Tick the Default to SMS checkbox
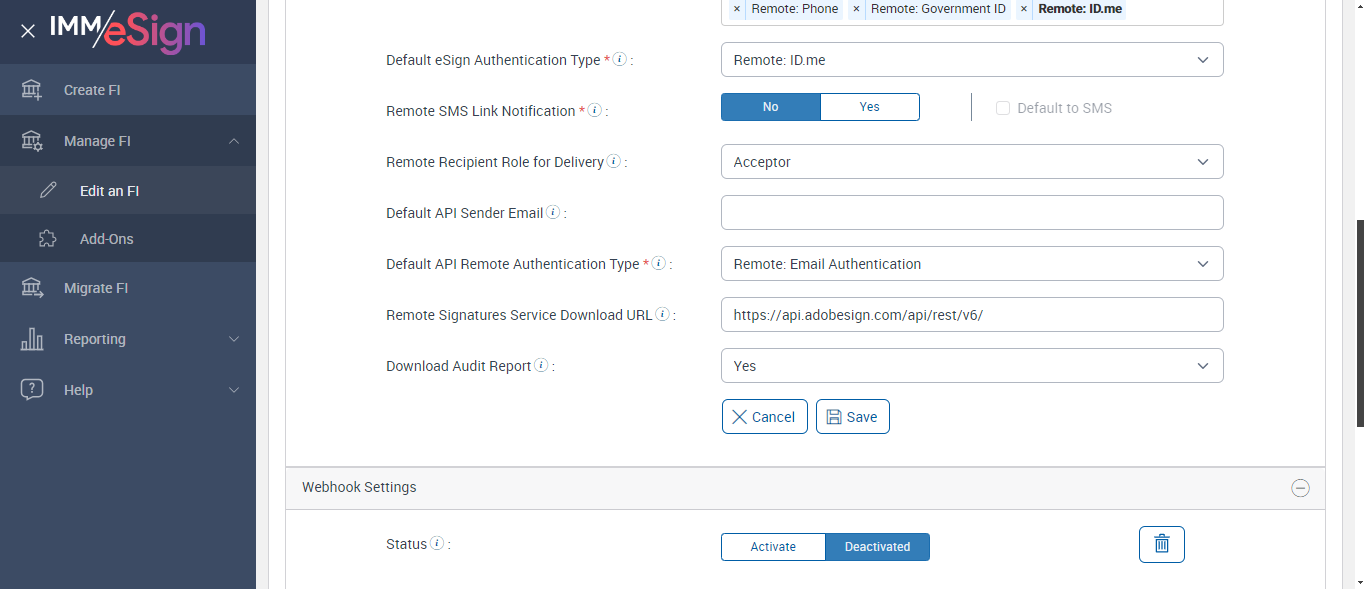 pyautogui.click(x=1003, y=108)
